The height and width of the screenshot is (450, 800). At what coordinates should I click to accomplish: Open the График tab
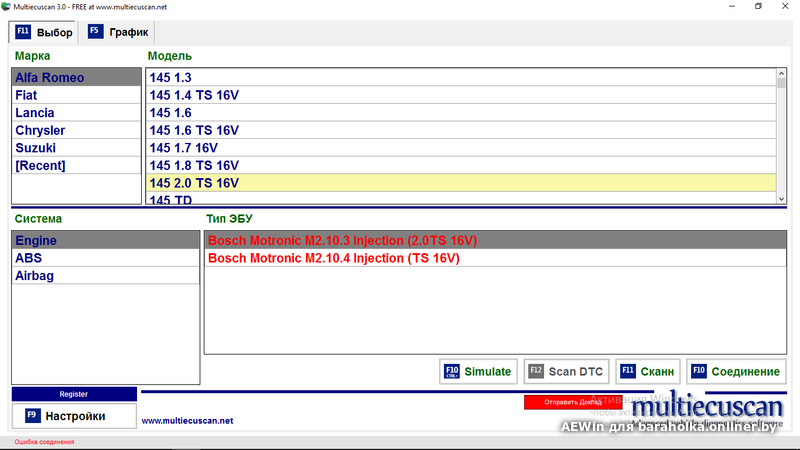[117, 32]
